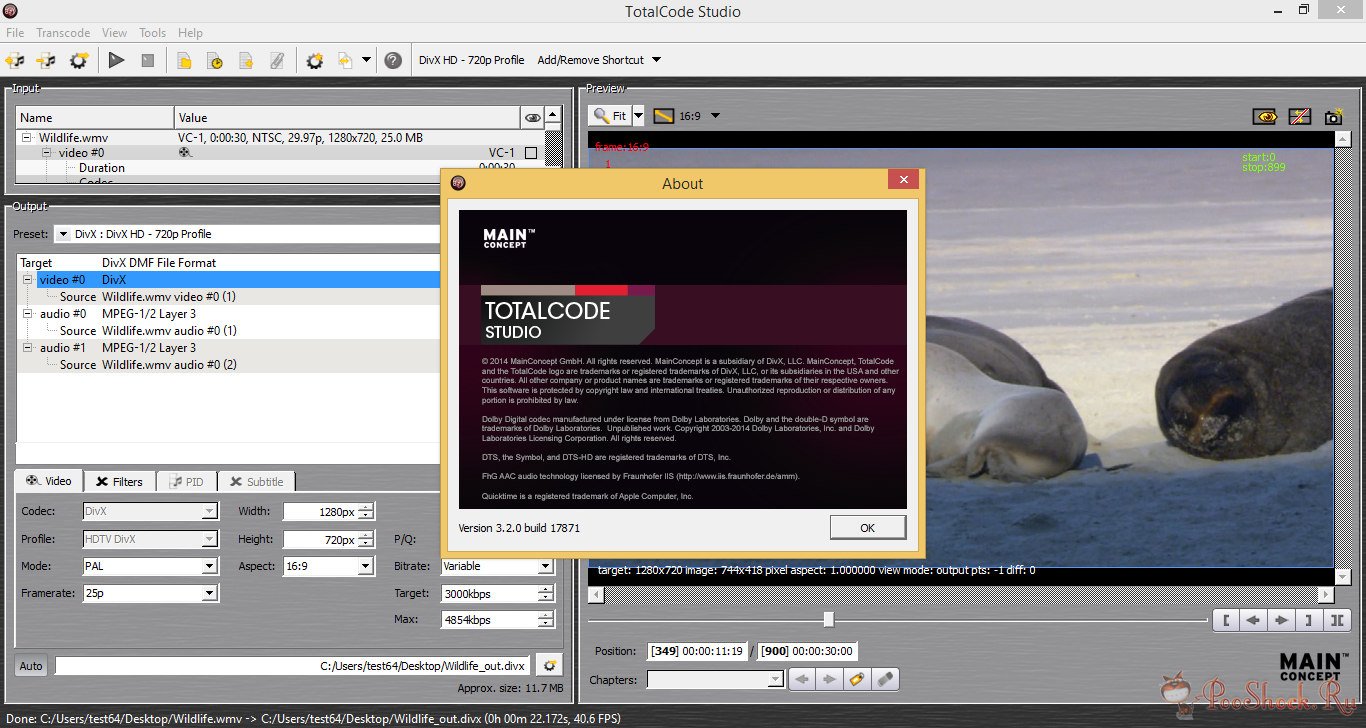Go to previous chapter arrow button
Image resolution: width=1366 pixels, height=728 pixels.
[802, 680]
